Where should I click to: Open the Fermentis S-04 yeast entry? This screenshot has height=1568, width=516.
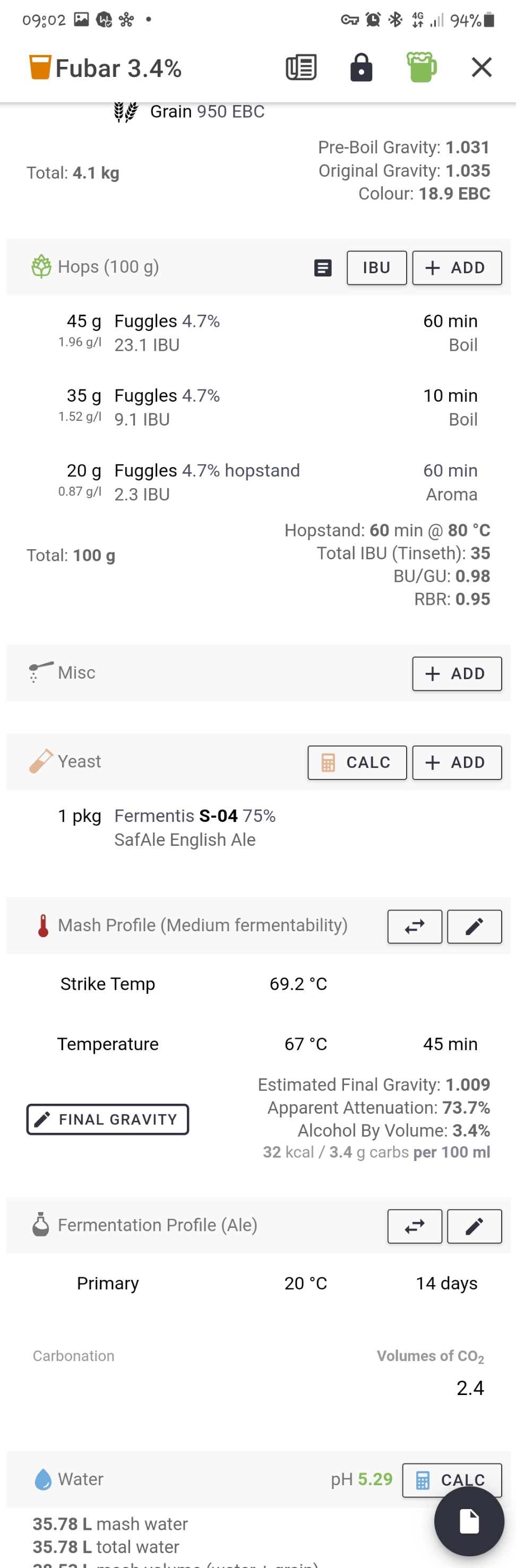click(259, 828)
